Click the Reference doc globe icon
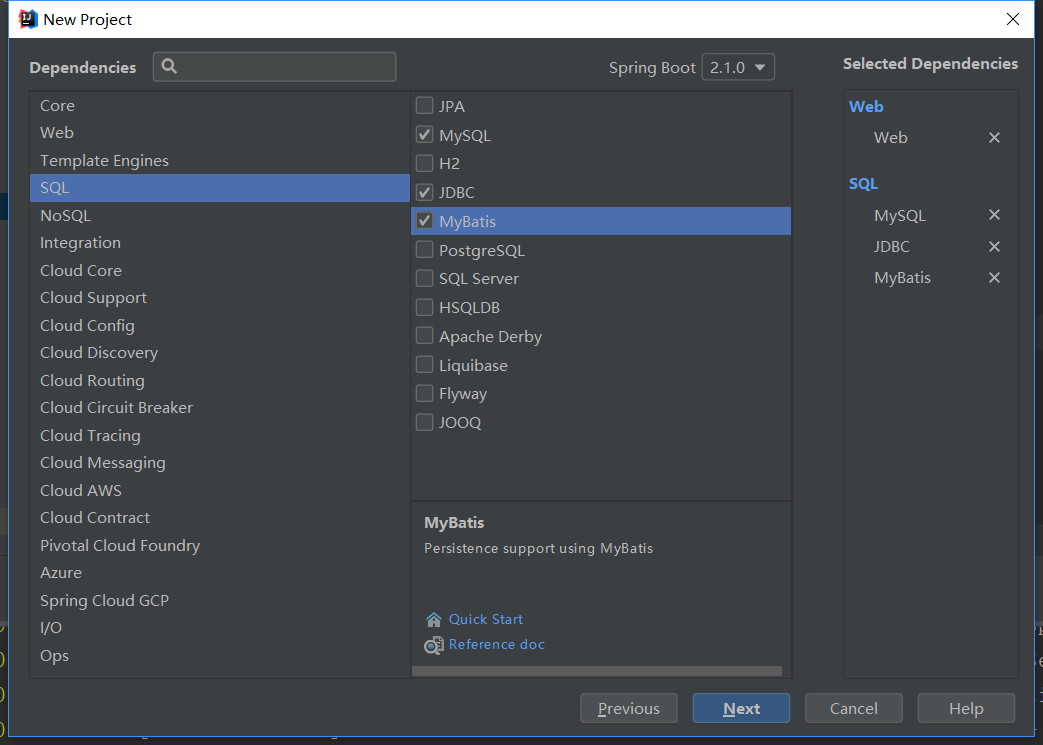1043x745 pixels. point(433,645)
